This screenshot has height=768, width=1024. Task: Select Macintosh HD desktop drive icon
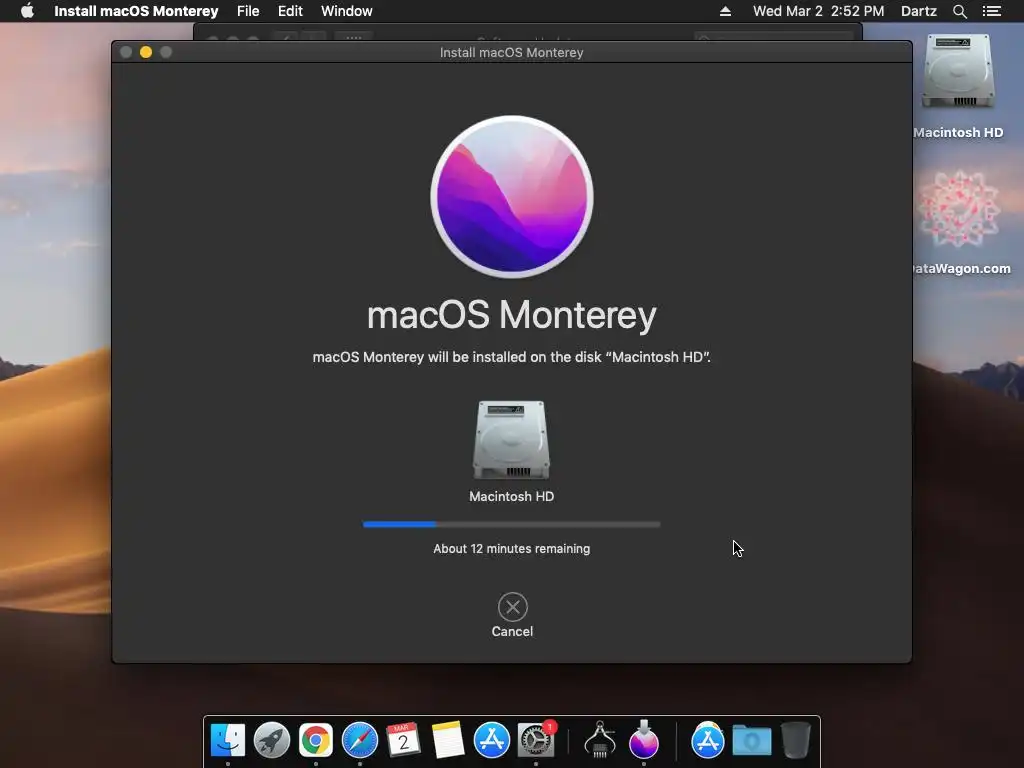958,71
